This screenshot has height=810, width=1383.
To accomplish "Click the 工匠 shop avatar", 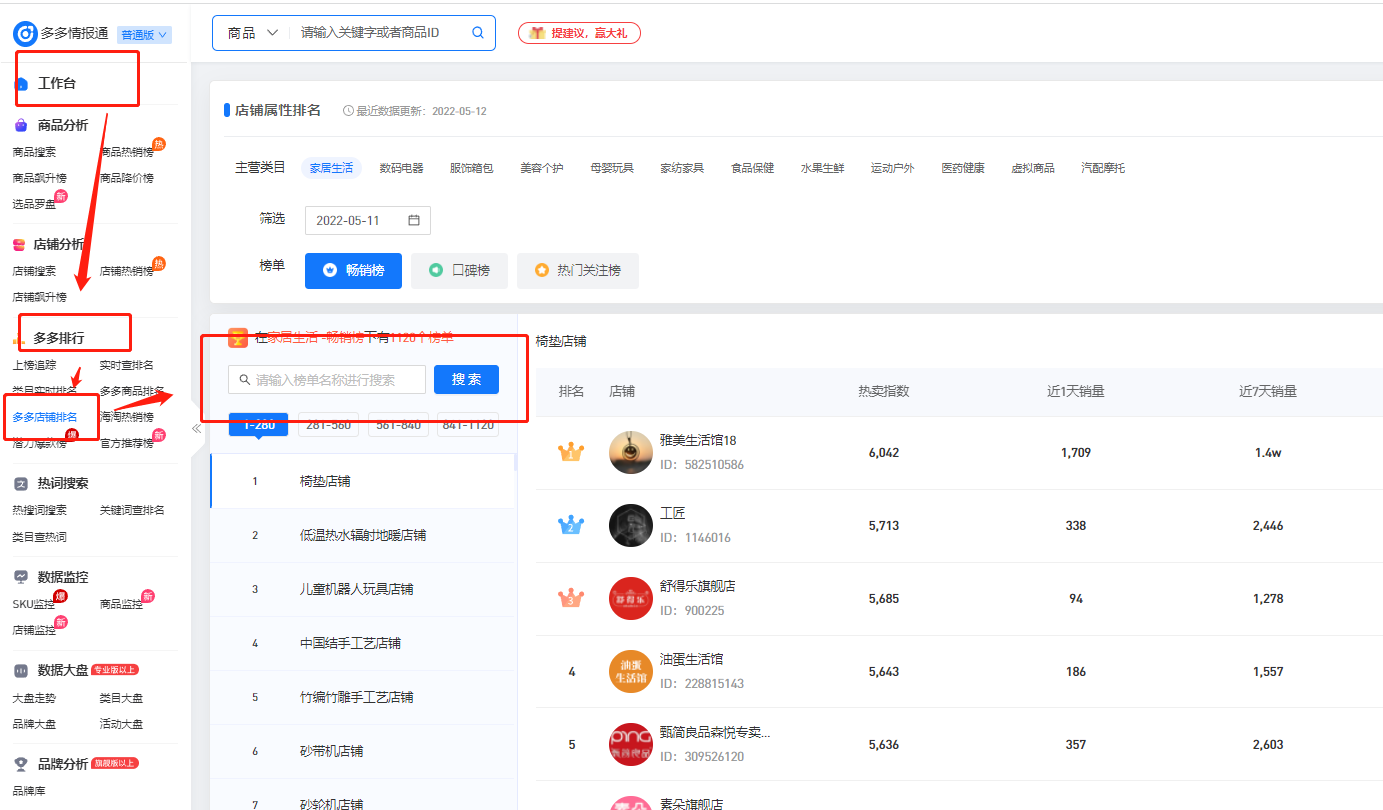I will point(630,525).
